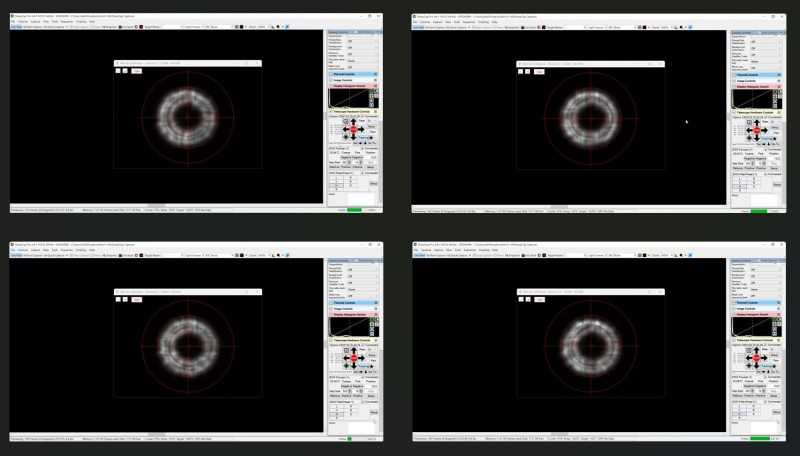Toggle filter wheel Connected checkbox in bottom-right window
The height and width of the screenshot is (456, 800).
766,401
